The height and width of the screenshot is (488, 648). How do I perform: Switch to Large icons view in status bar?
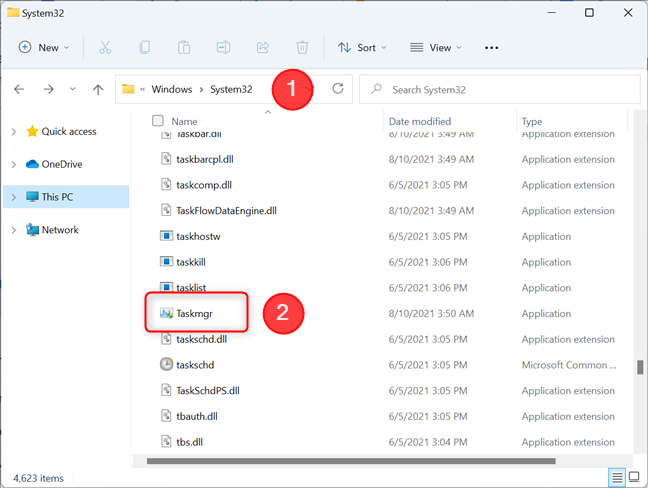pos(634,477)
